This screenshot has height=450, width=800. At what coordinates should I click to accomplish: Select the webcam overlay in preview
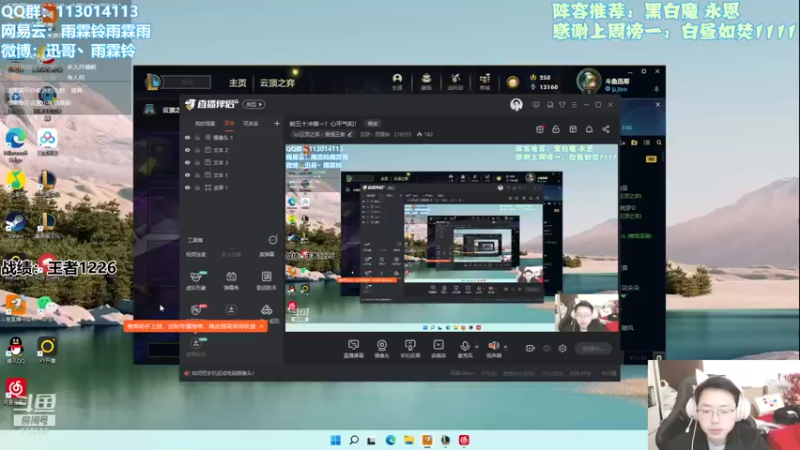587,312
